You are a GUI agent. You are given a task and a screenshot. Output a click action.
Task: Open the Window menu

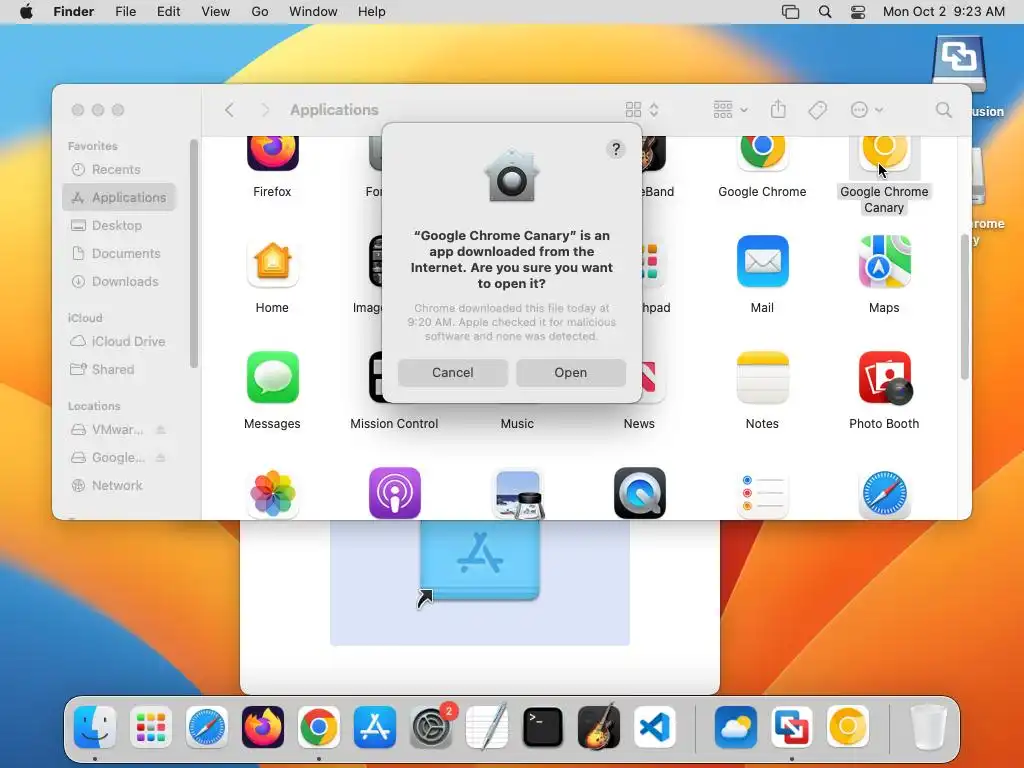coord(313,12)
